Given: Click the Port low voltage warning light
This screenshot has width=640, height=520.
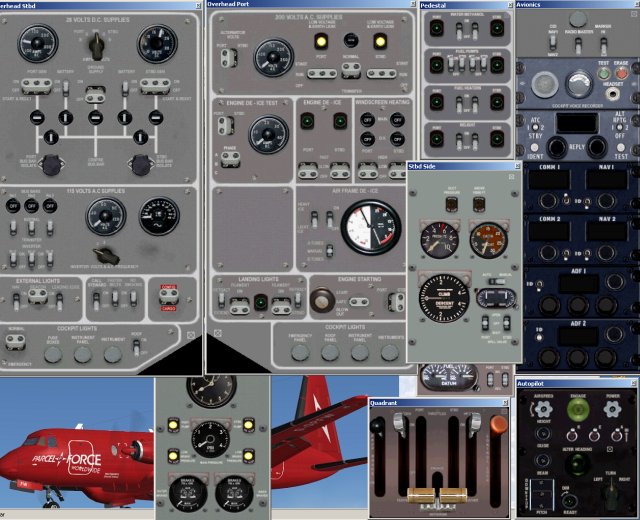Looking at the screenshot, I should [x=321, y=41].
